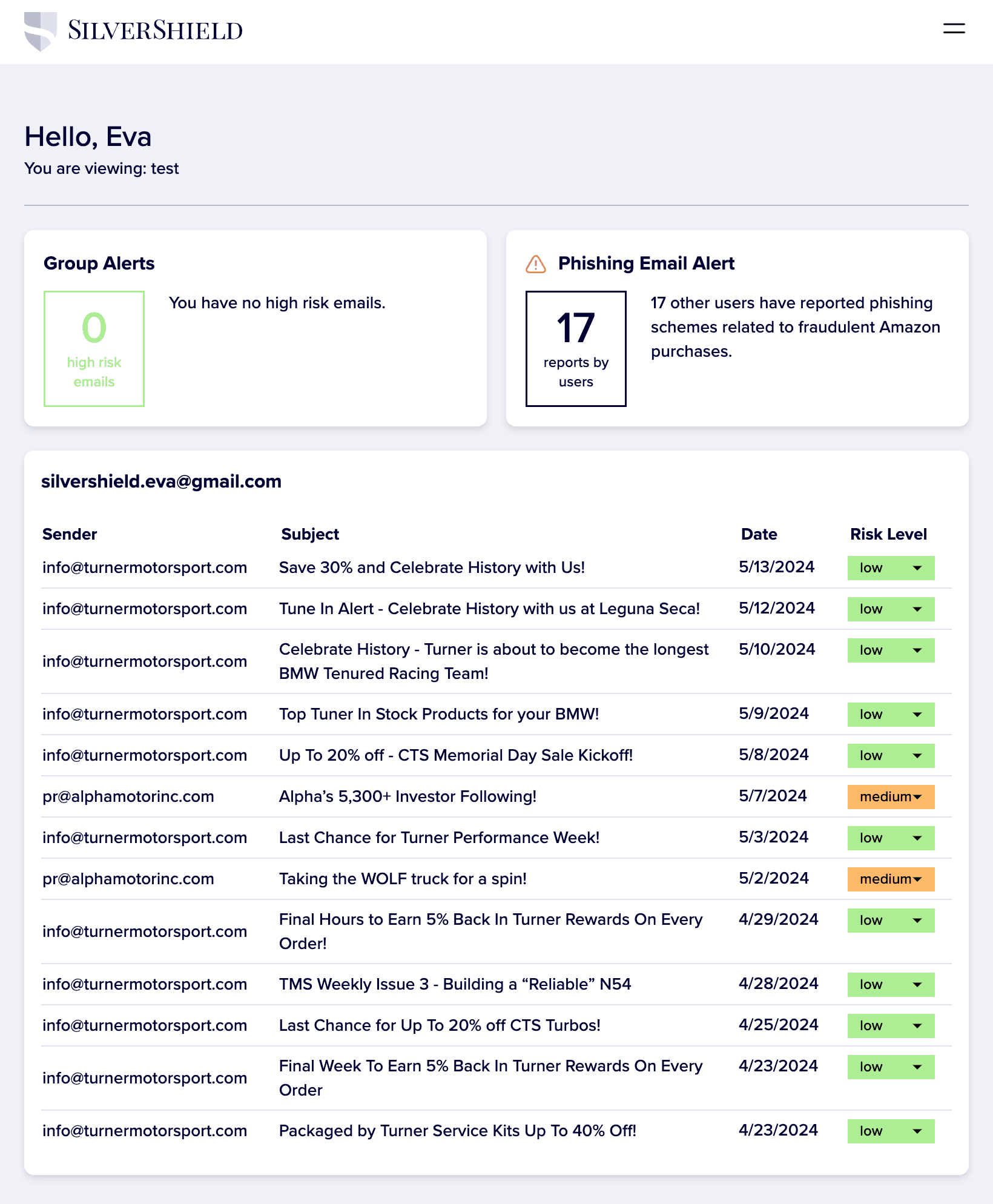Viewport: 993px width, 1204px height.
Task: Open risk dropdown for 'Tune In Alert' email
Action: (x=891, y=609)
